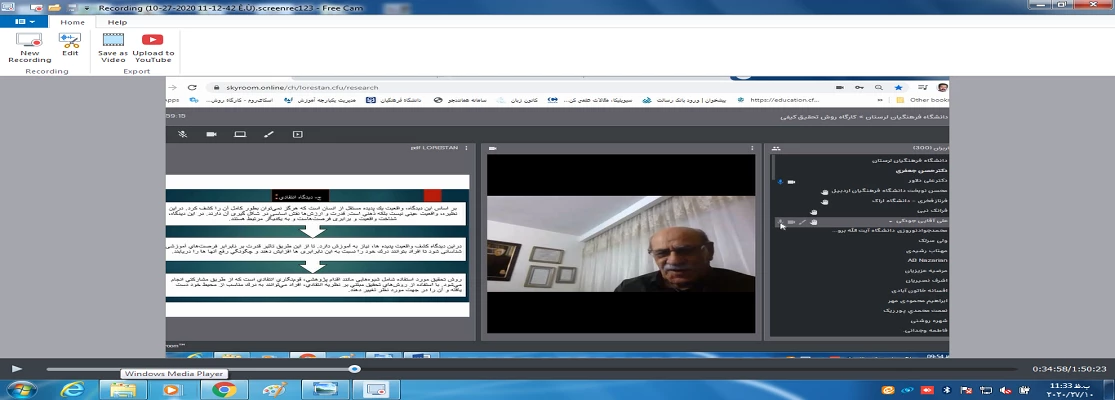This screenshot has height=400, width=1115.
Task: Click the playback timeline seek handle
Action: click(x=354, y=369)
